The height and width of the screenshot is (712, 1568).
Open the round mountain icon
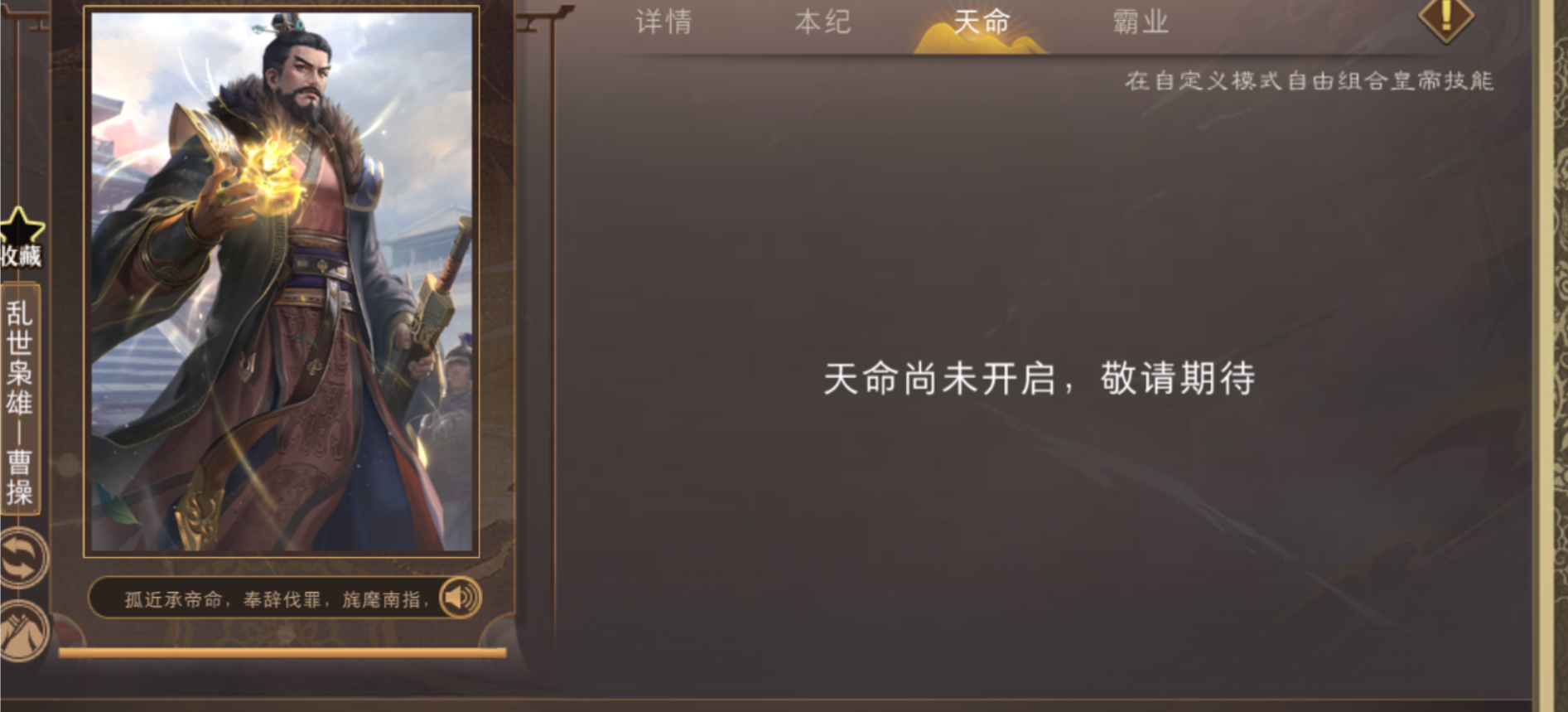coord(23,632)
